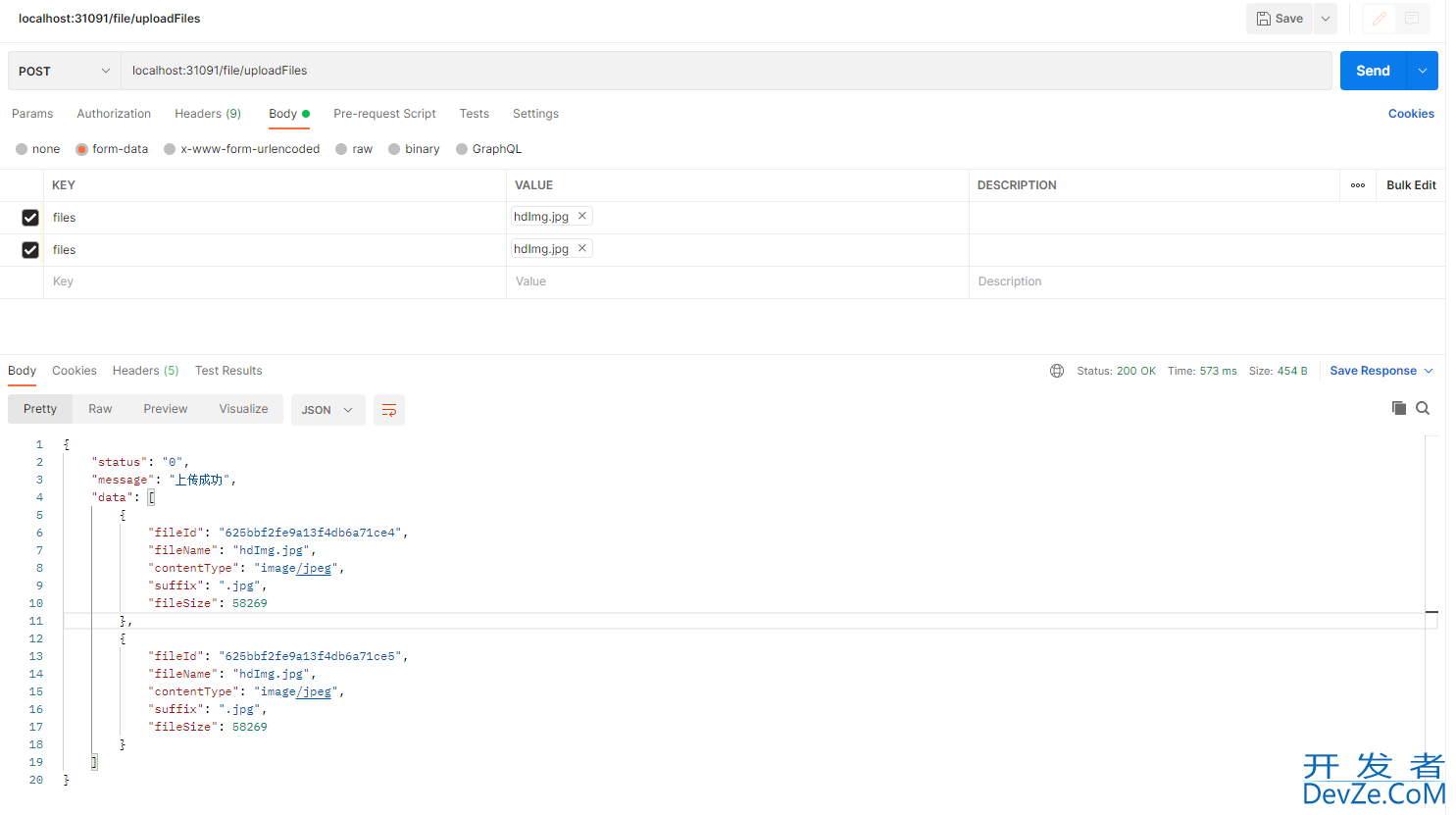The image size is (1456, 815).
Task: Toggle the line wrap icon
Action: point(389,410)
